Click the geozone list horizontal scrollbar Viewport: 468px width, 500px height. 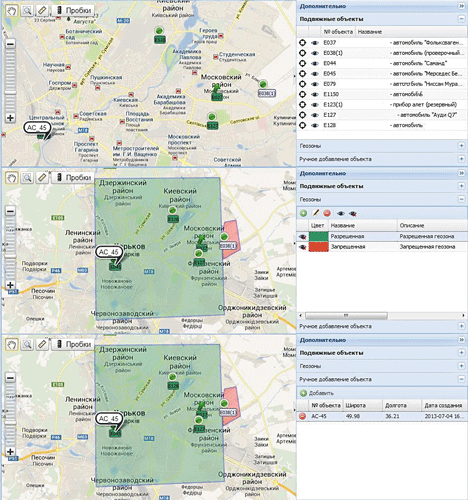[x=346, y=315]
